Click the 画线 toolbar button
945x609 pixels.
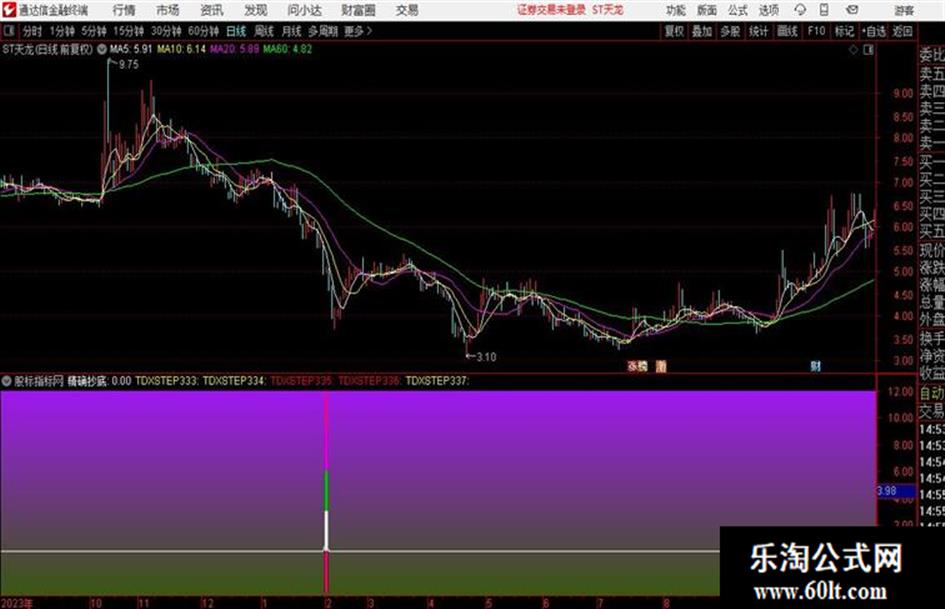[787, 31]
